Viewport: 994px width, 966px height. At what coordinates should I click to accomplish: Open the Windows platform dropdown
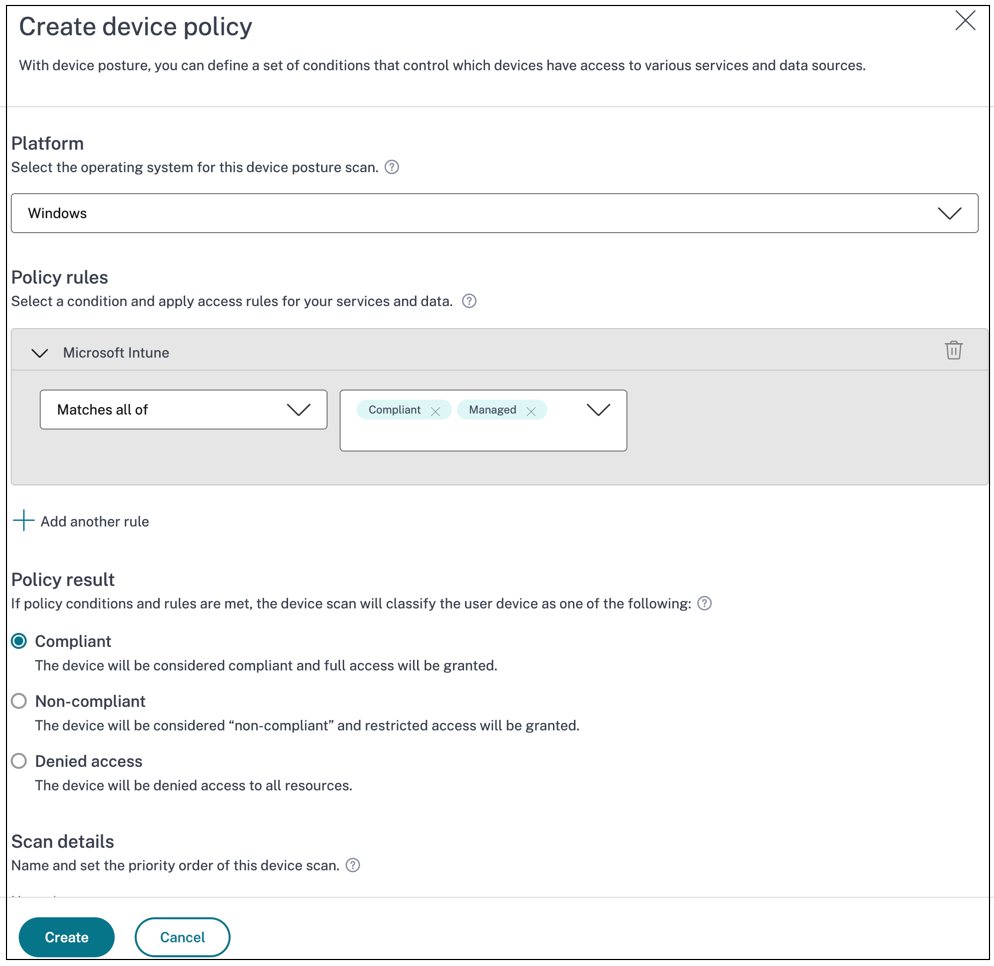(494, 213)
